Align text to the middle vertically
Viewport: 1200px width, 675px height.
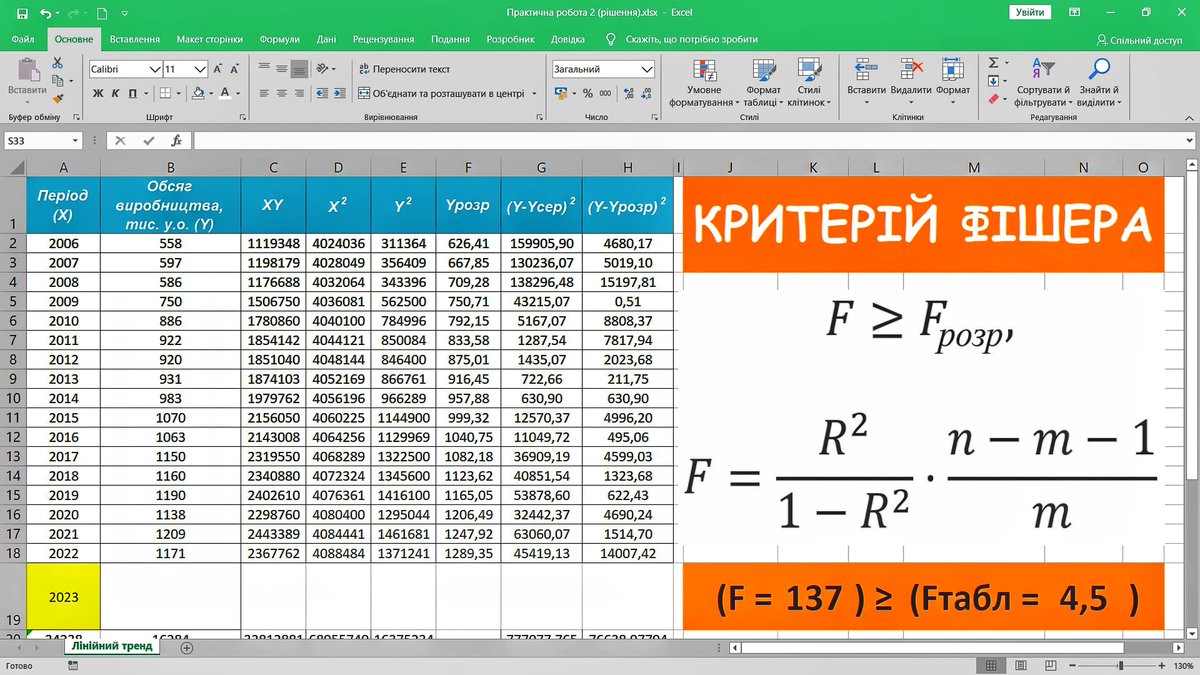click(282, 69)
